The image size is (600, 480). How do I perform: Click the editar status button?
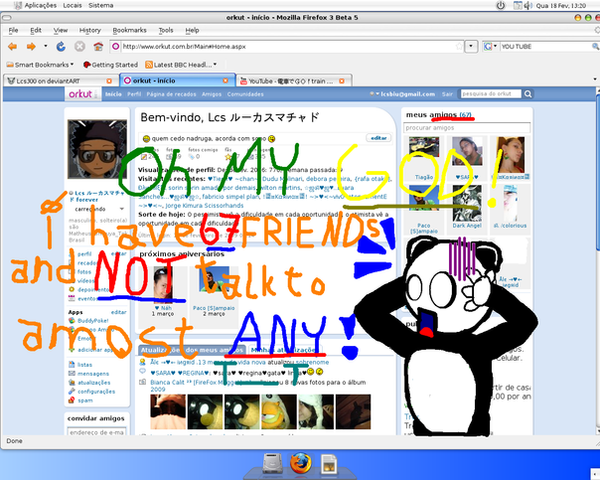(378, 138)
